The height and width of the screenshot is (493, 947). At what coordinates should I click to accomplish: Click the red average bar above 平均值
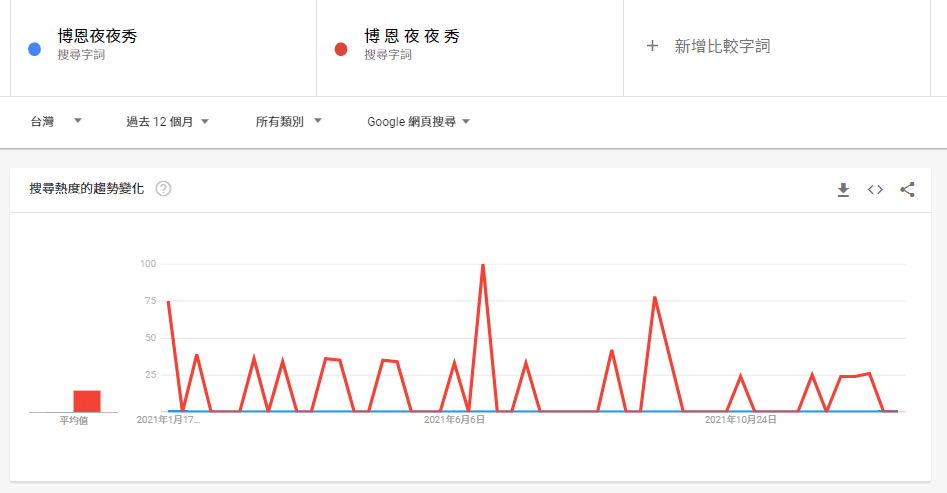(87, 401)
